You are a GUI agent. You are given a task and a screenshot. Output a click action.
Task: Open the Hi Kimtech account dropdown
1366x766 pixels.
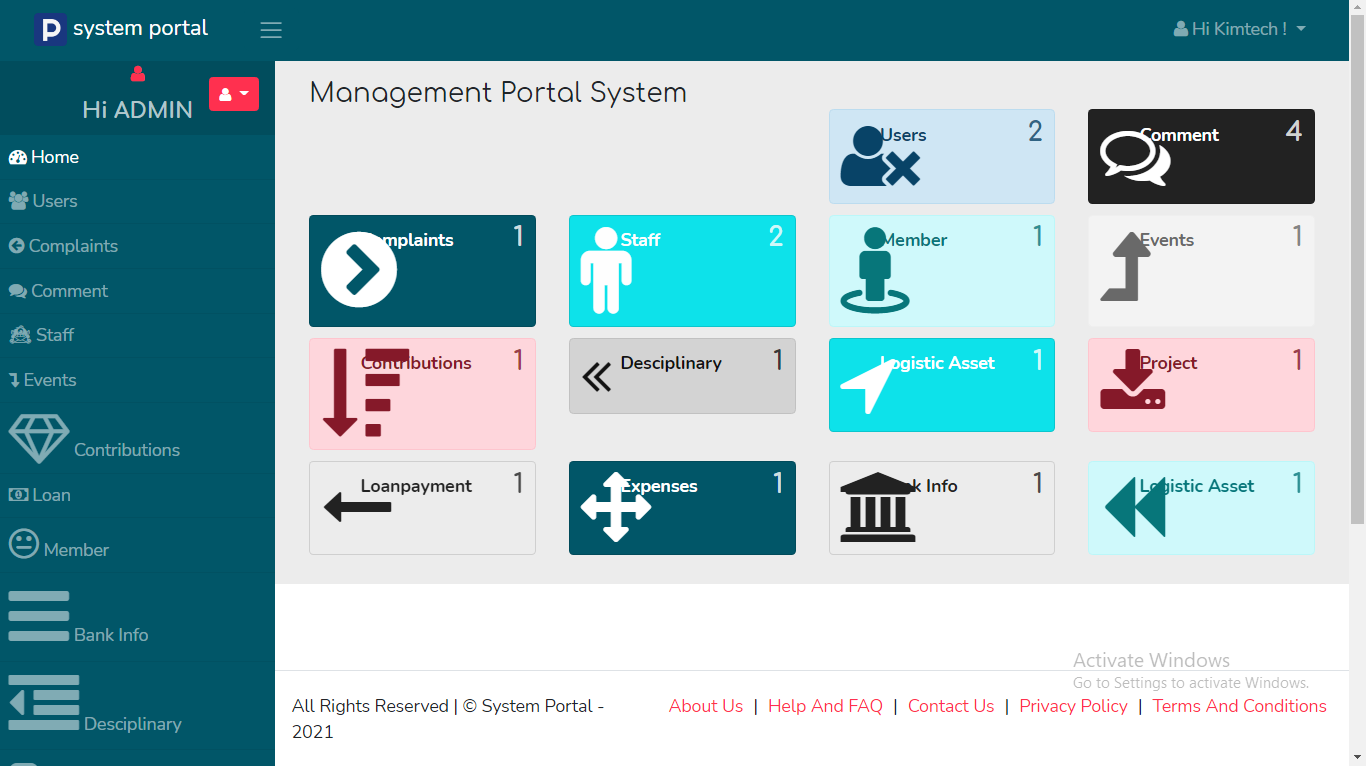tap(1238, 29)
